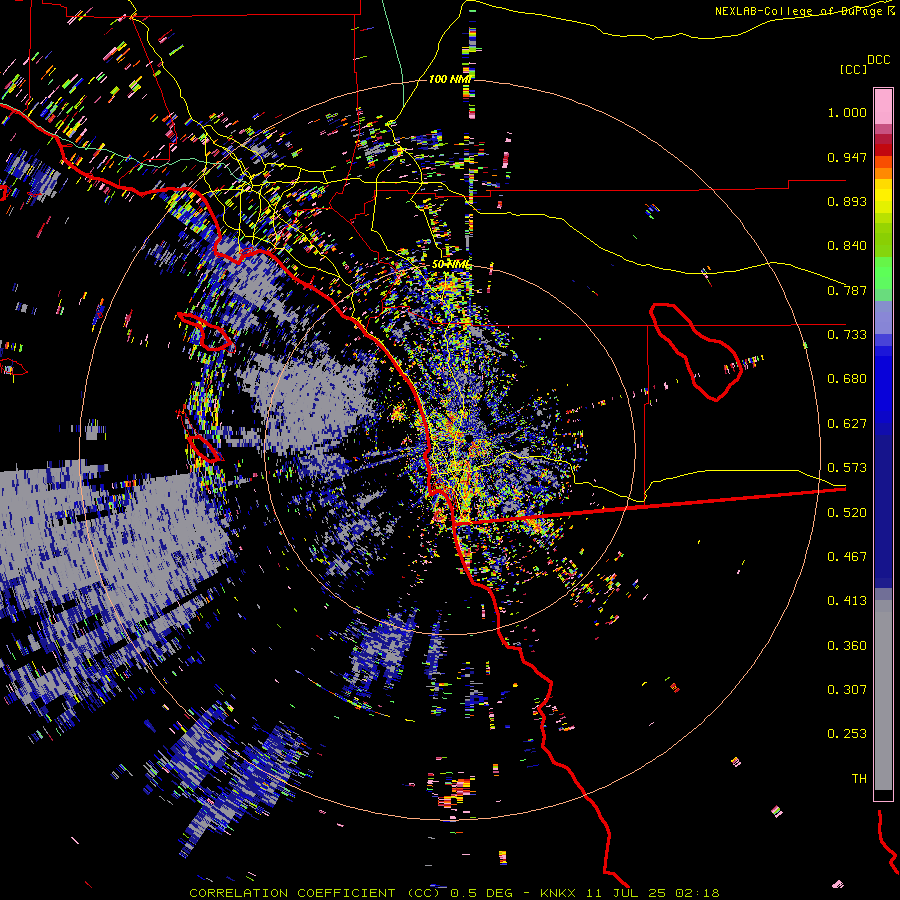
Task: Click the 0.307 scale value
Action: coord(847,690)
